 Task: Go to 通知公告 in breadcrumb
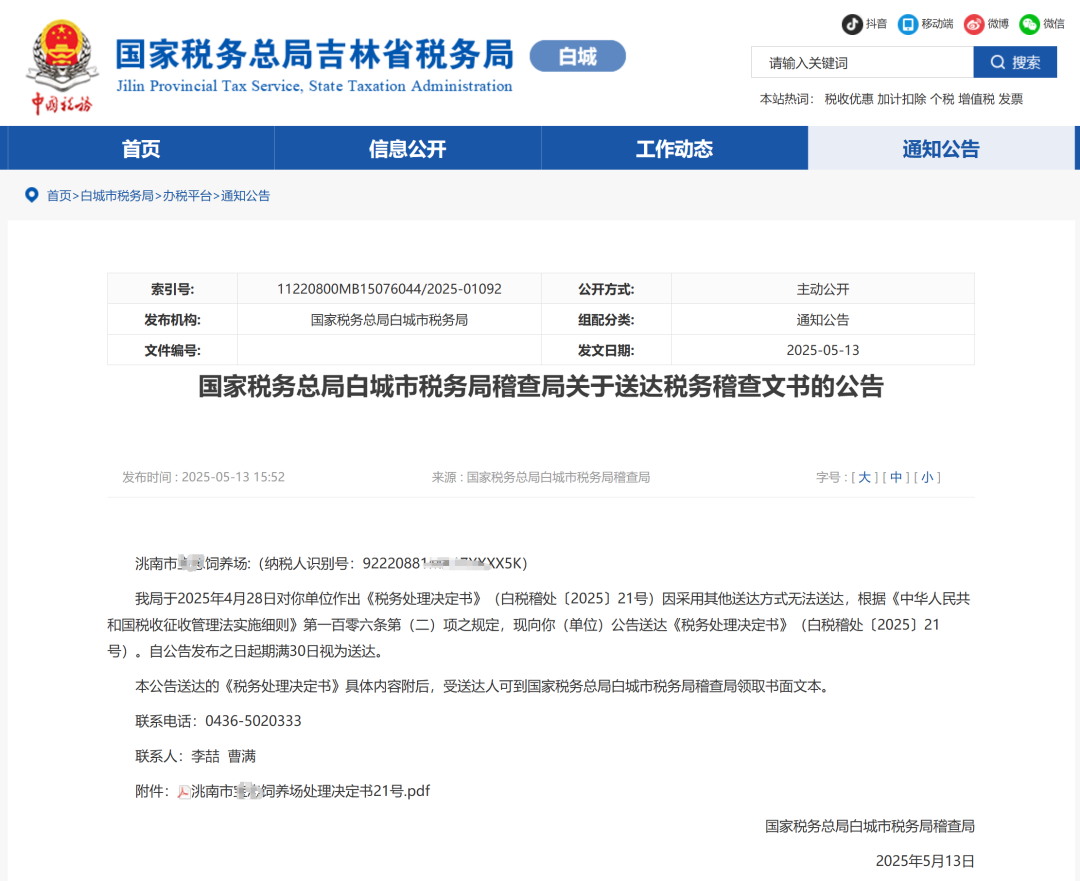(245, 196)
